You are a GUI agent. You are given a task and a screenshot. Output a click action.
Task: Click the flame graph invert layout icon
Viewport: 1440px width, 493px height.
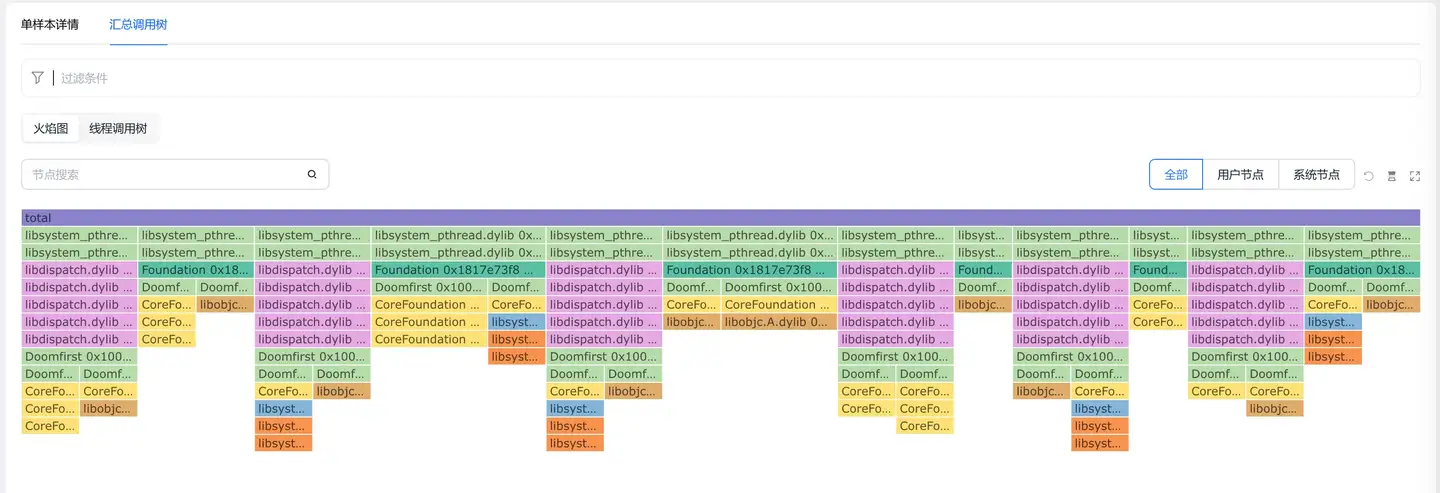coord(1392,175)
